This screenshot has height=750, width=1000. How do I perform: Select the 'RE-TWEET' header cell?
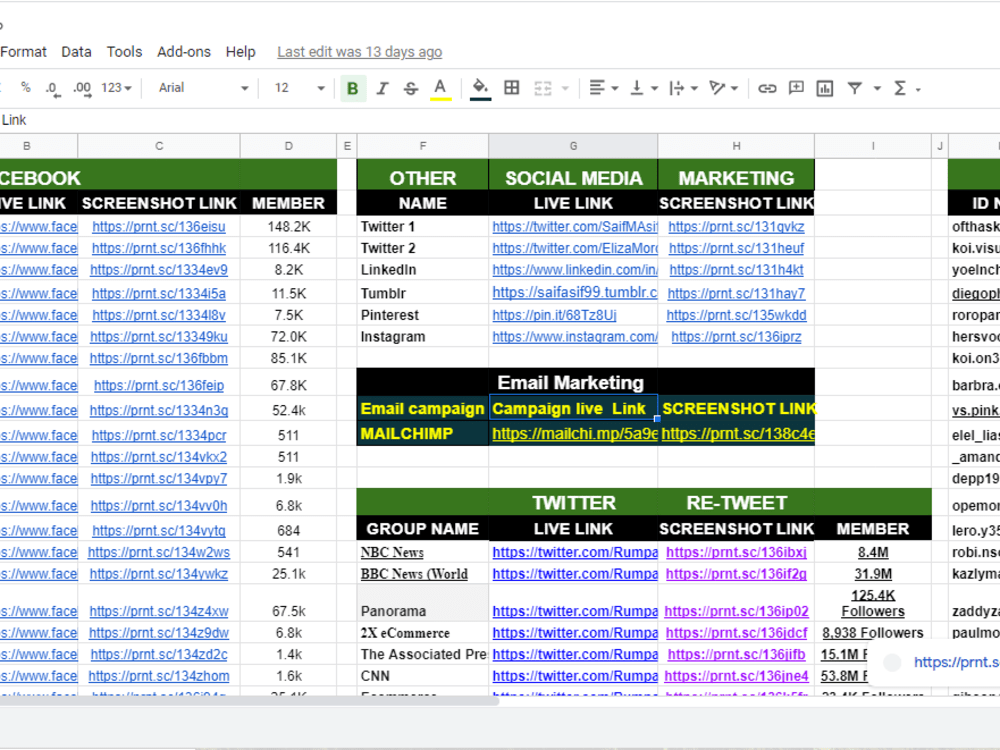point(736,503)
